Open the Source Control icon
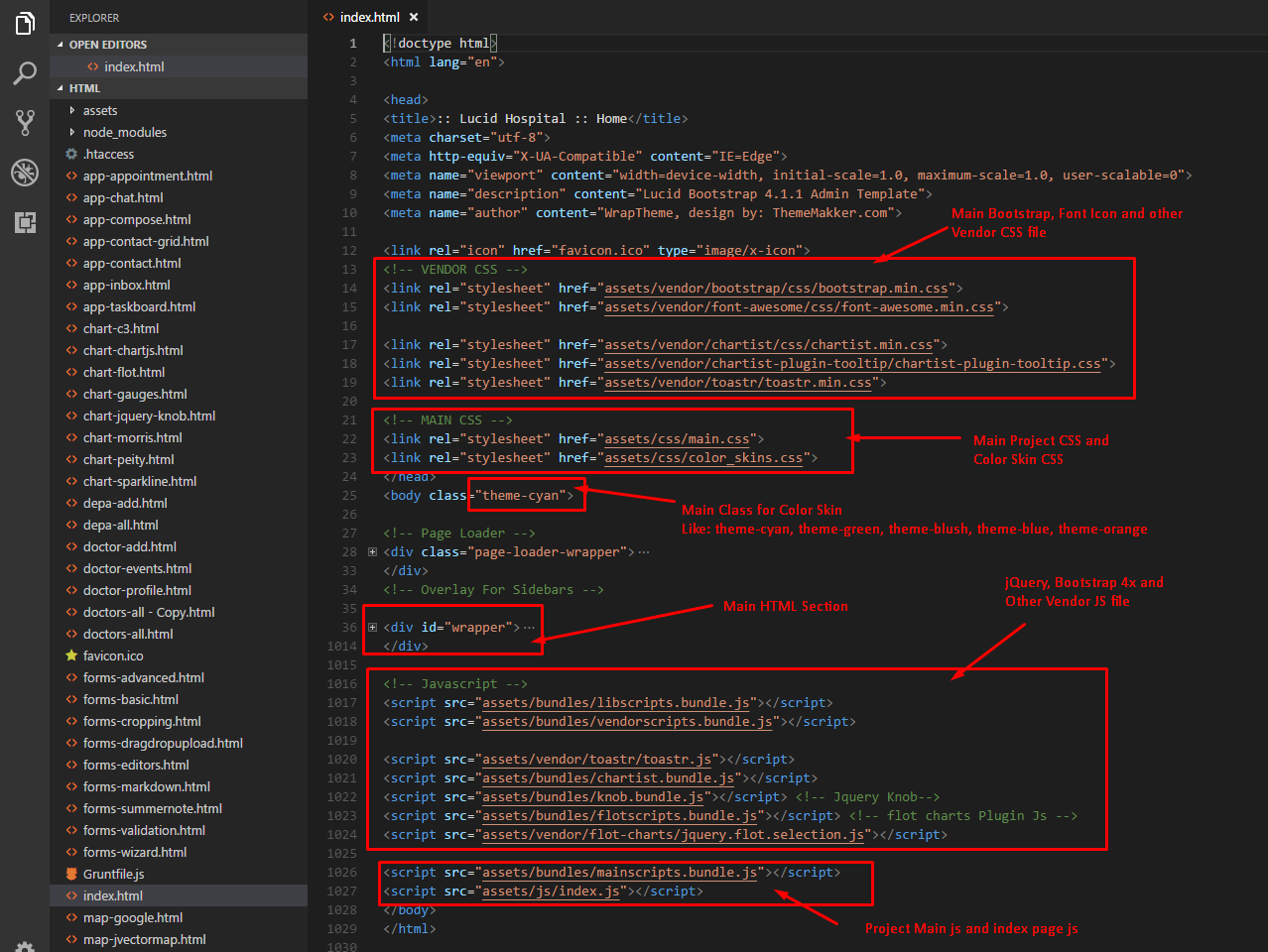1268x952 pixels. click(x=25, y=122)
